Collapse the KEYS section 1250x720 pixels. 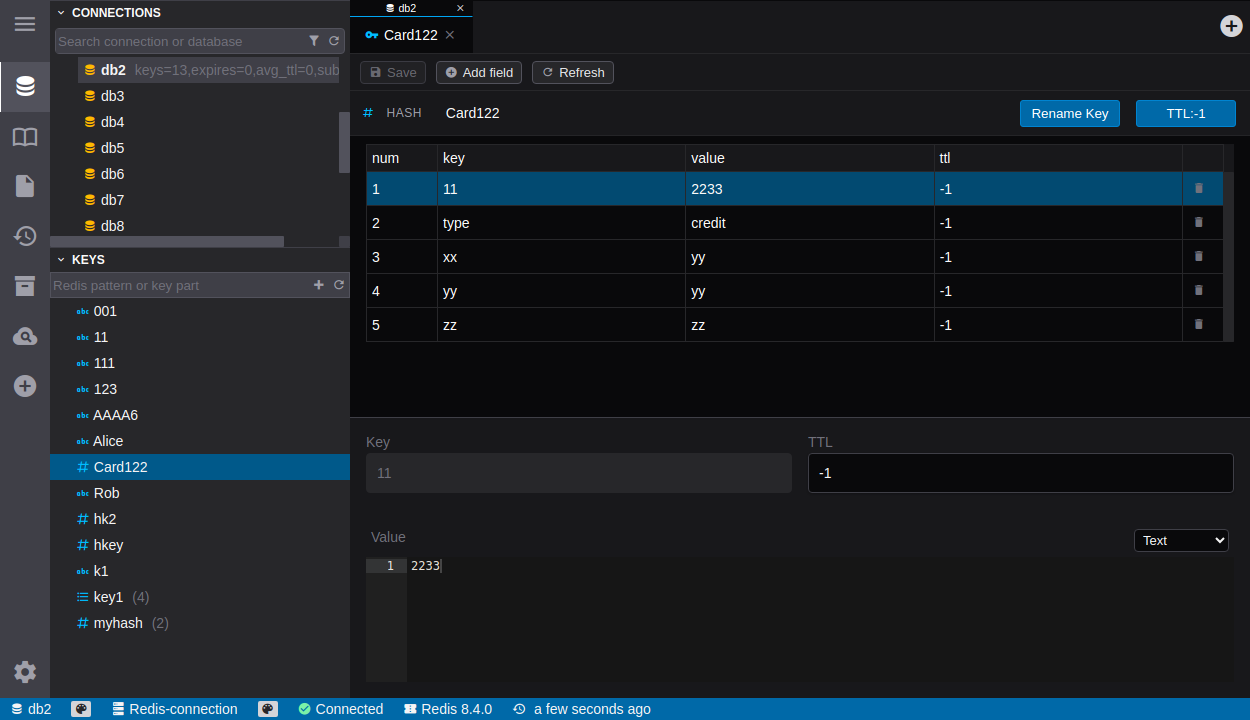coord(61,259)
